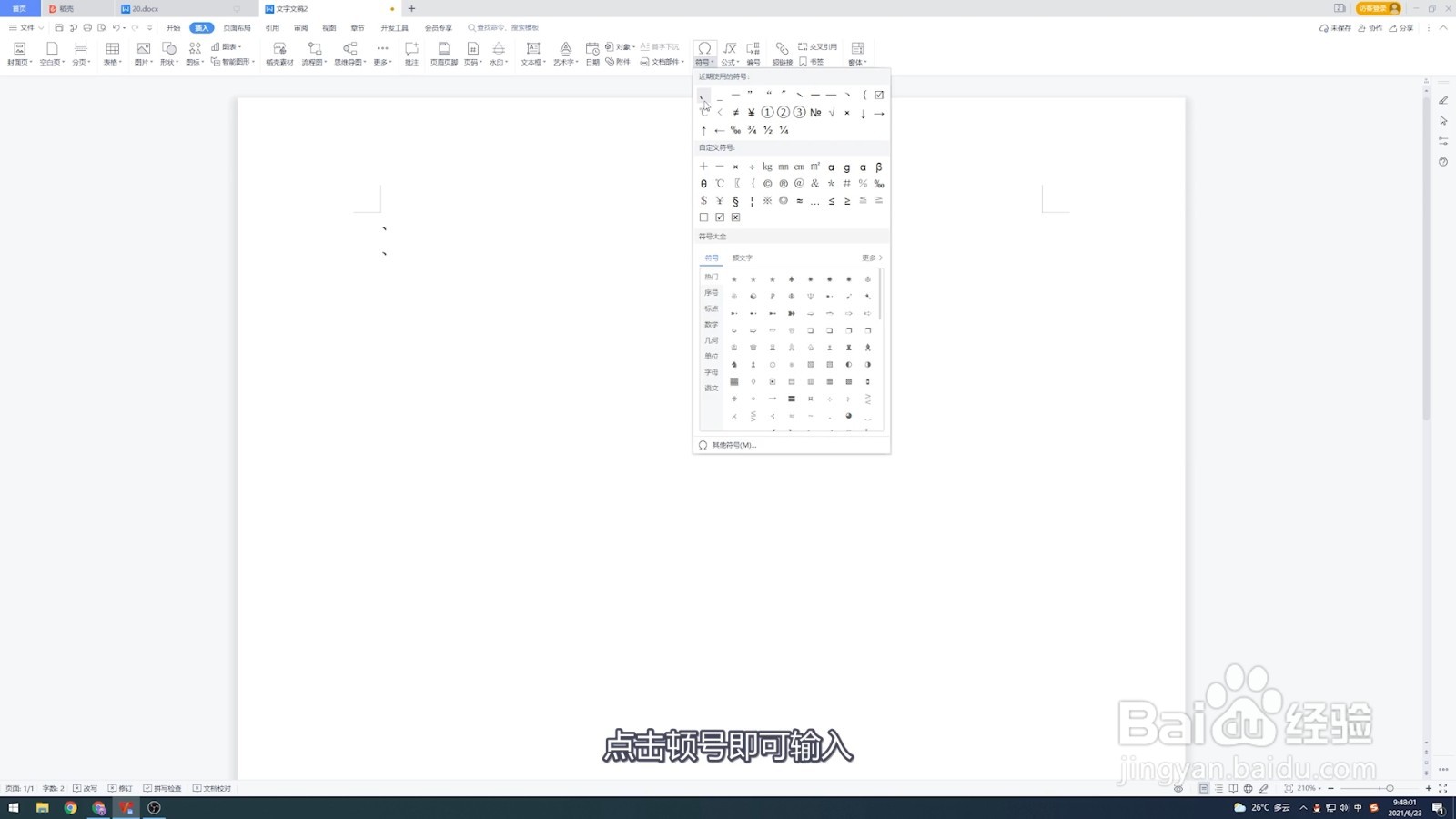Click the Hyperlink (超链接) ribbon icon
The image size is (1456, 819).
pos(782,53)
